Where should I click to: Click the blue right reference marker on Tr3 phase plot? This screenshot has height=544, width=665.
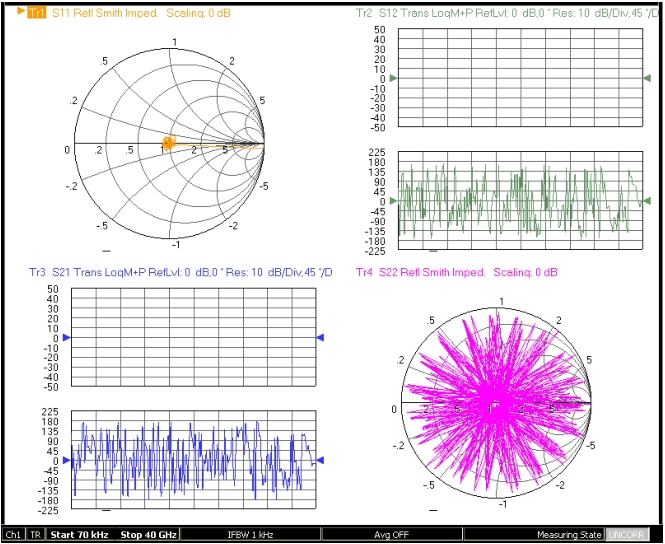[320, 461]
